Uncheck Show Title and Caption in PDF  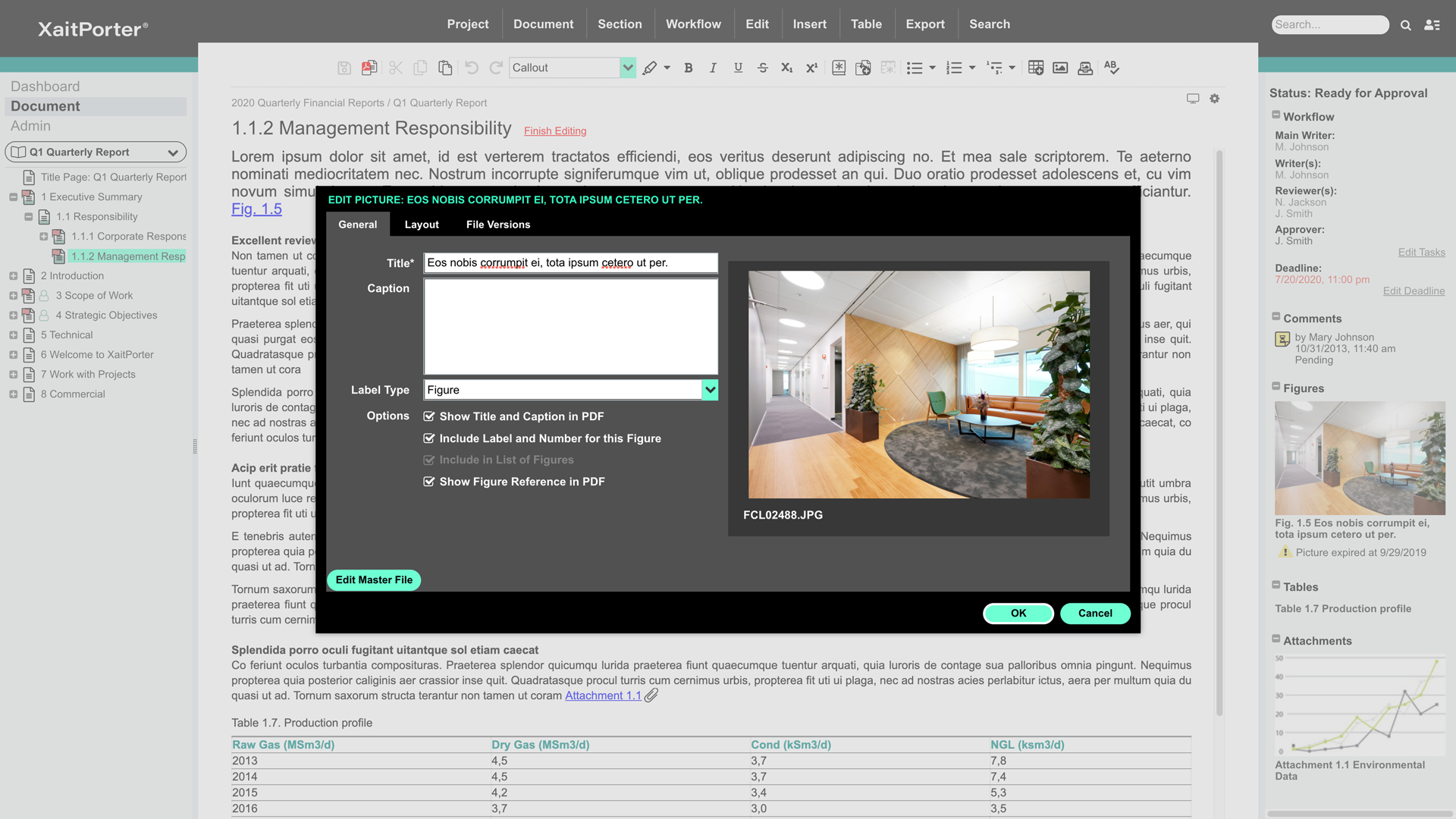coord(429,416)
